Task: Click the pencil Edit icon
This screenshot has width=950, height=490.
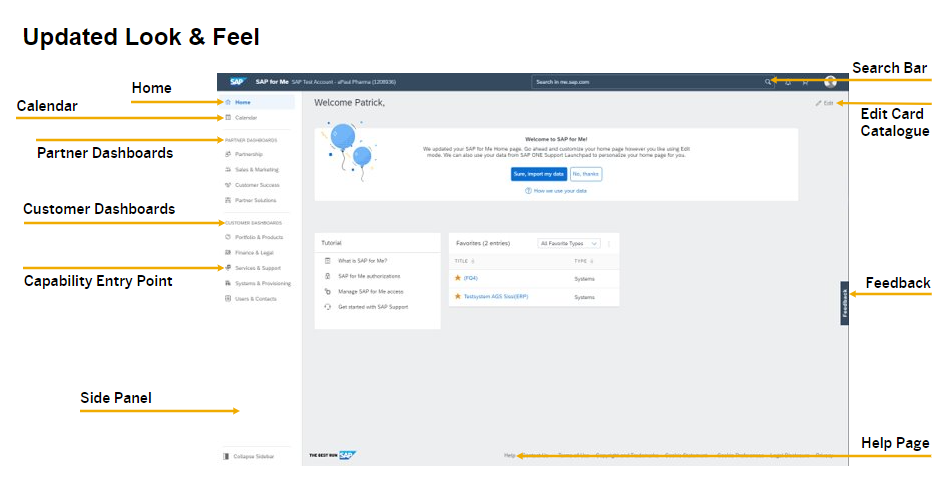Action: 819,103
